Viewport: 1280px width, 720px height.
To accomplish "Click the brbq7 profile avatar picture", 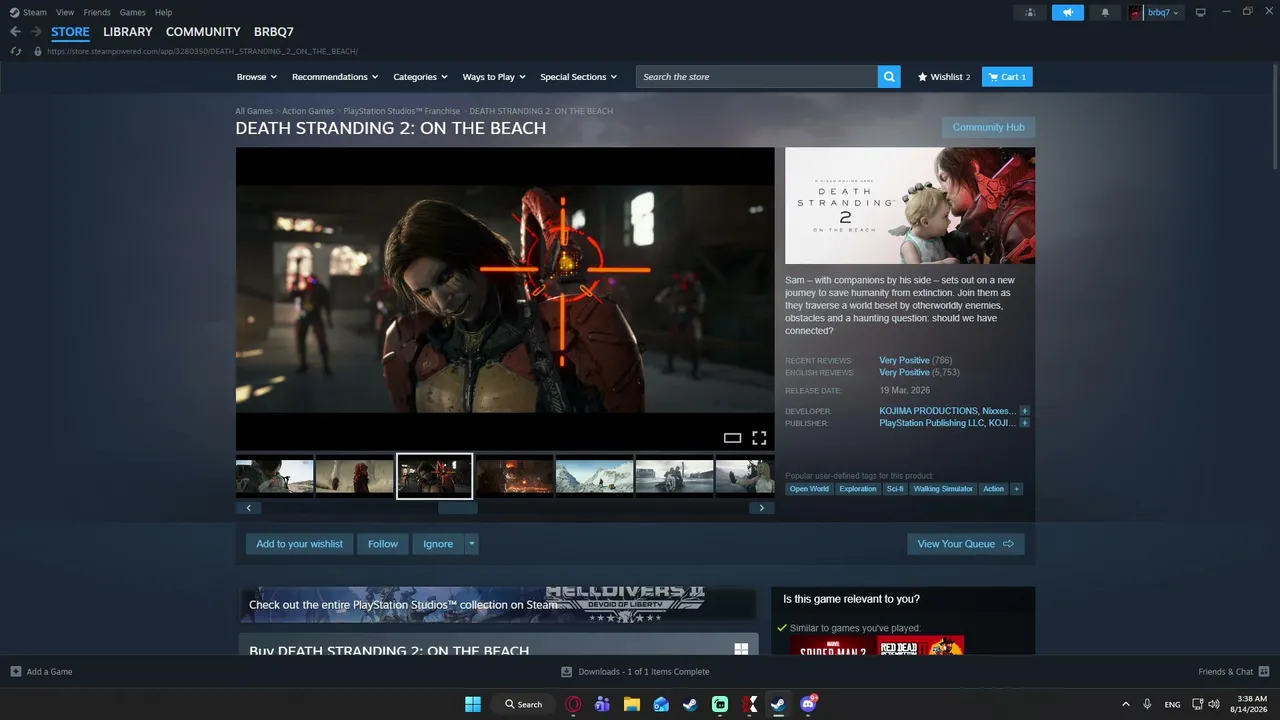I will click(1135, 13).
